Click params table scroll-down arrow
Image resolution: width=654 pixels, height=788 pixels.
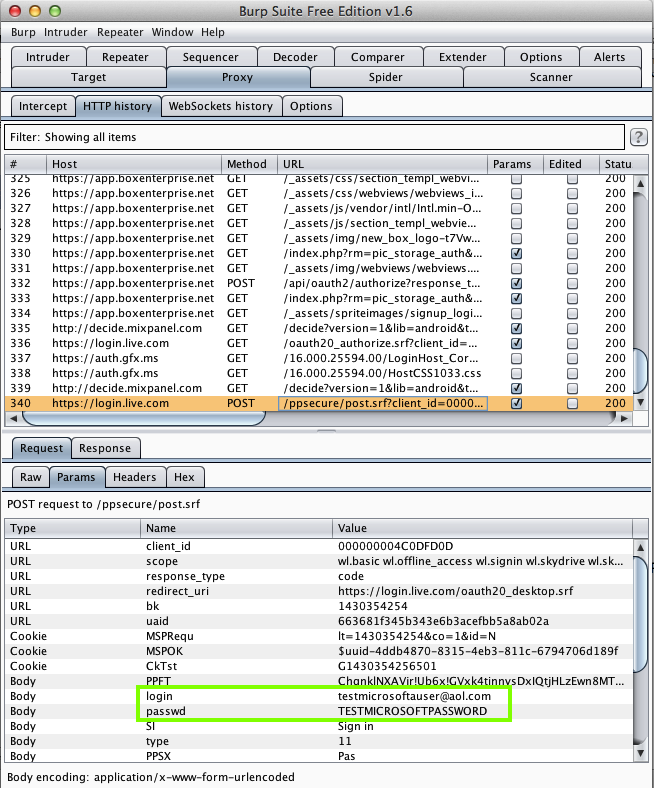click(640, 753)
